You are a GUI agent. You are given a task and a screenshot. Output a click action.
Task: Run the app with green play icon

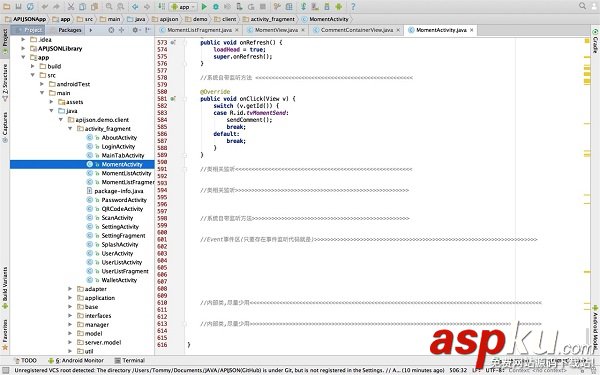204,7
